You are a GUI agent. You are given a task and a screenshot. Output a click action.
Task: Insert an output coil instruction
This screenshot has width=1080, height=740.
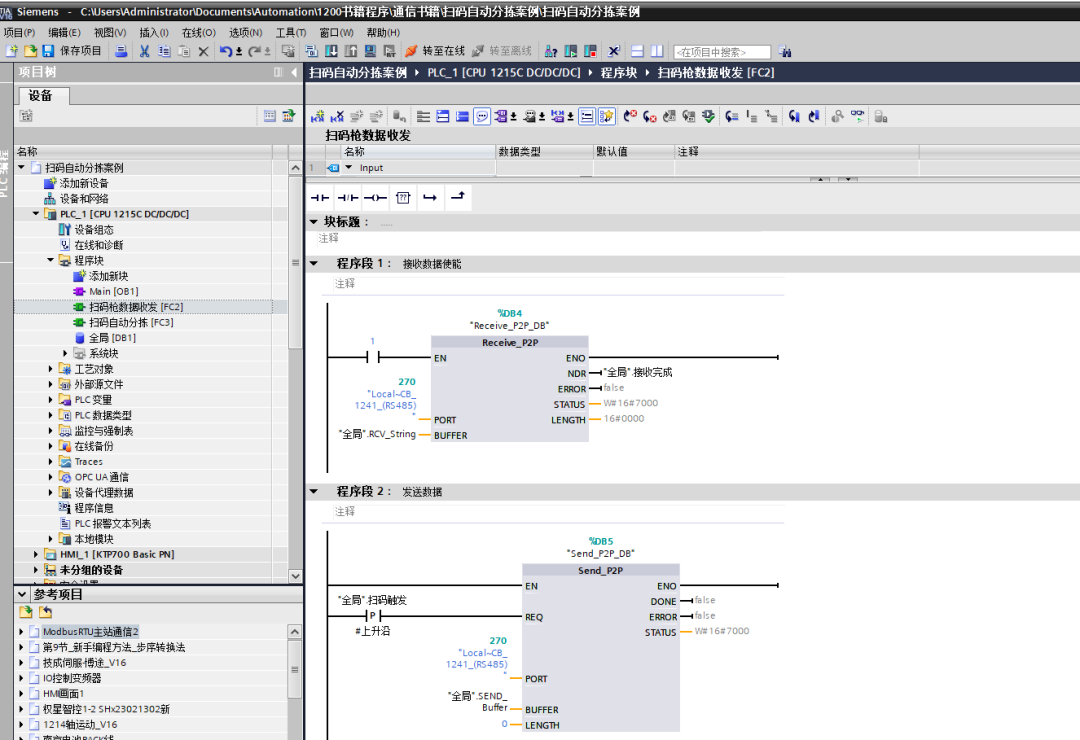tap(375, 198)
